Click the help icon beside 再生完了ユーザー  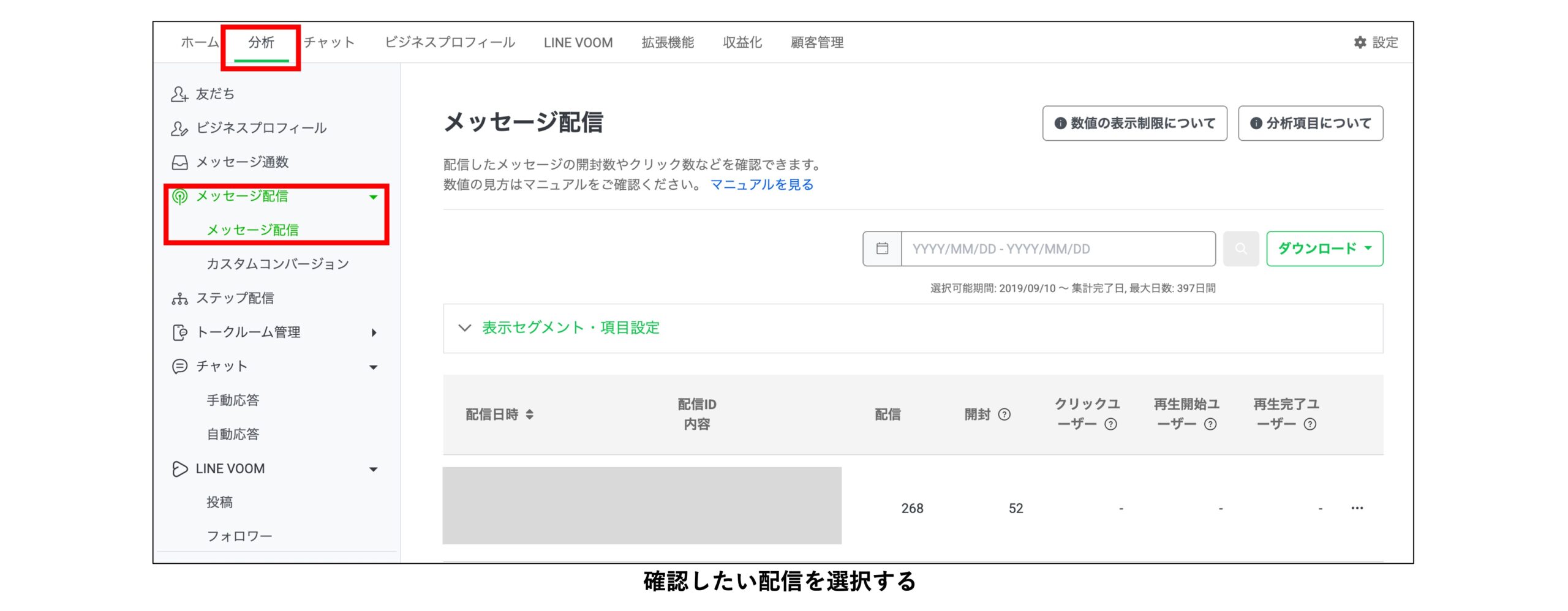[1310, 424]
